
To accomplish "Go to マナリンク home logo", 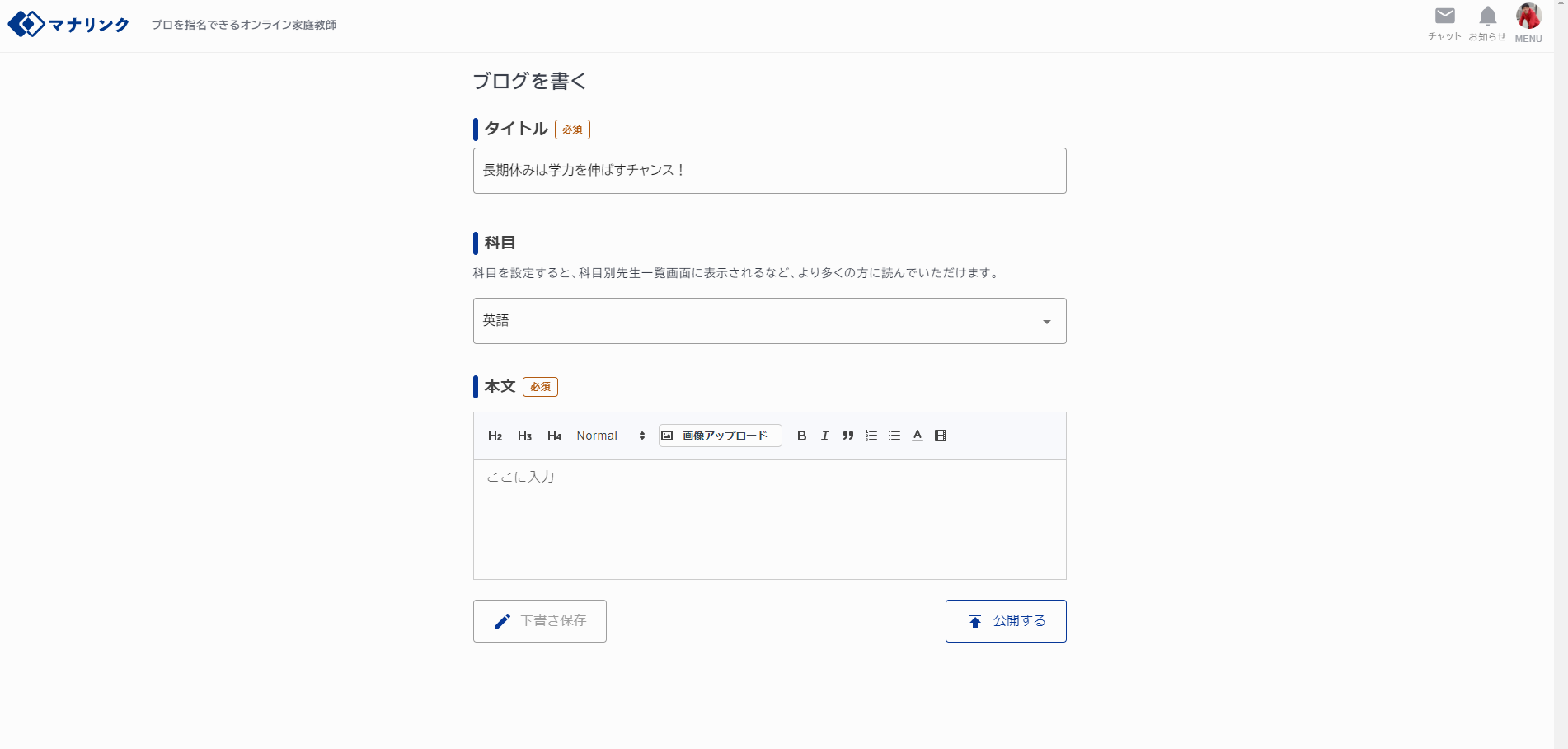I will pyautogui.click(x=68, y=25).
